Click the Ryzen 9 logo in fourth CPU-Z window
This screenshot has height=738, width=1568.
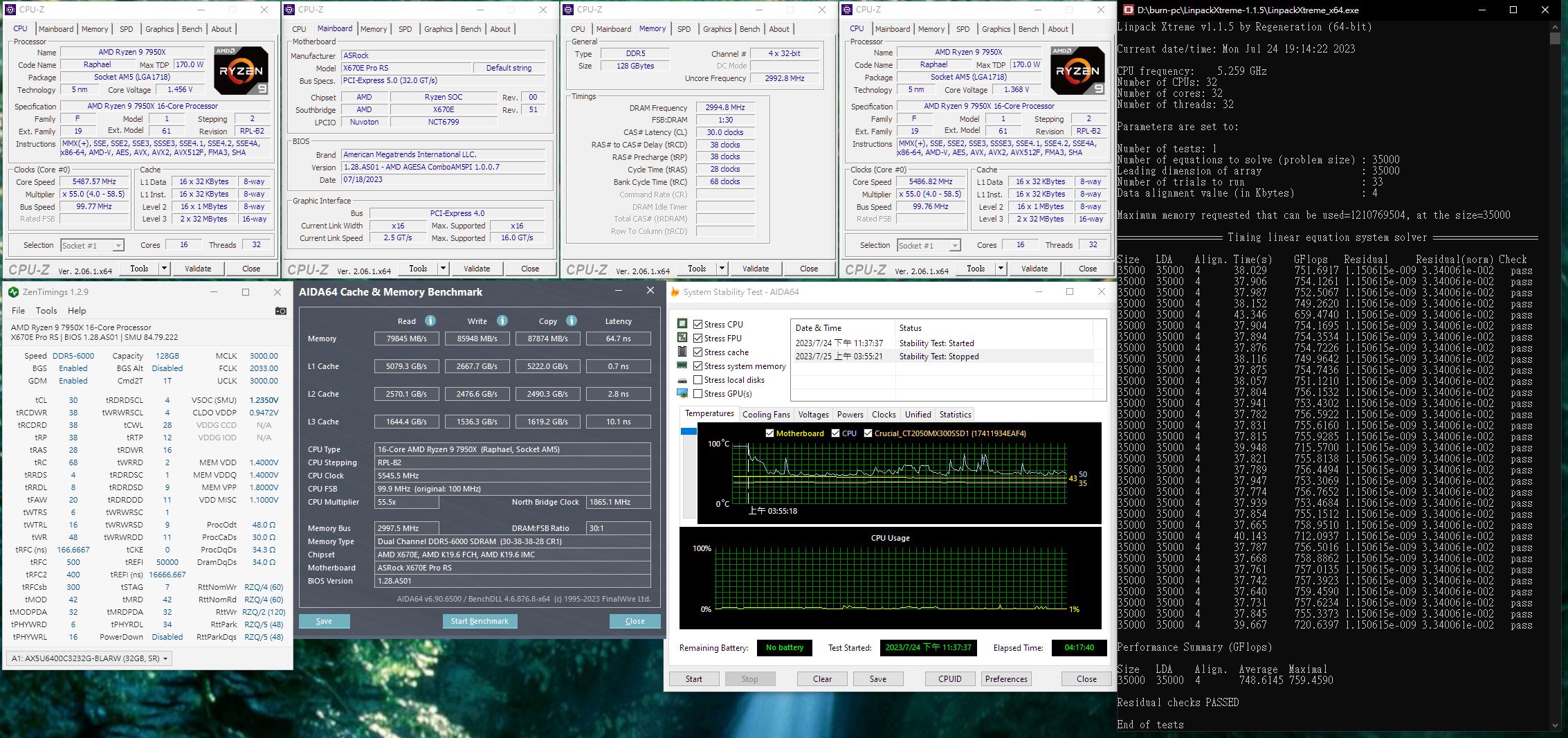pyautogui.click(x=1077, y=71)
